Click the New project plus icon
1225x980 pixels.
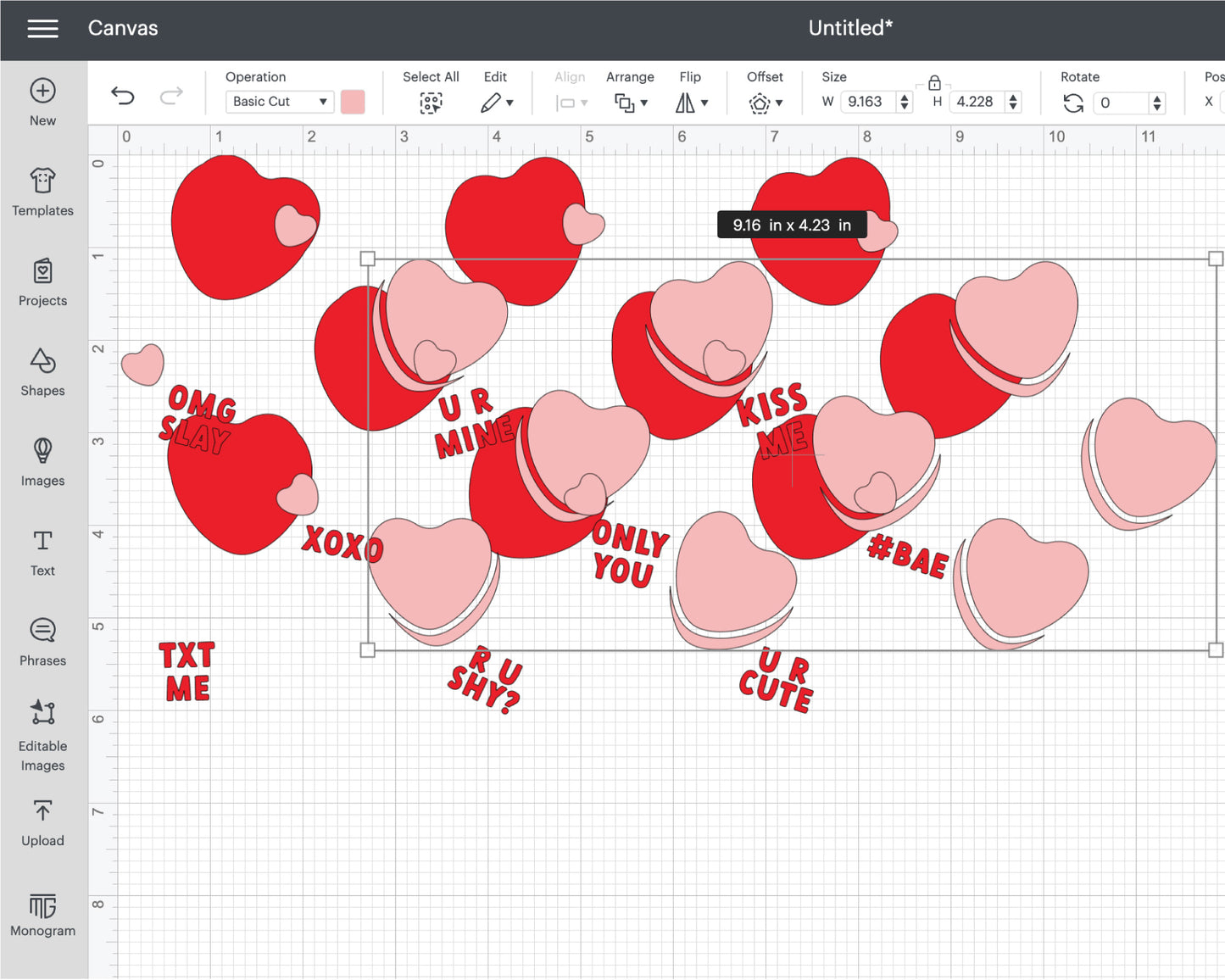point(42,92)
